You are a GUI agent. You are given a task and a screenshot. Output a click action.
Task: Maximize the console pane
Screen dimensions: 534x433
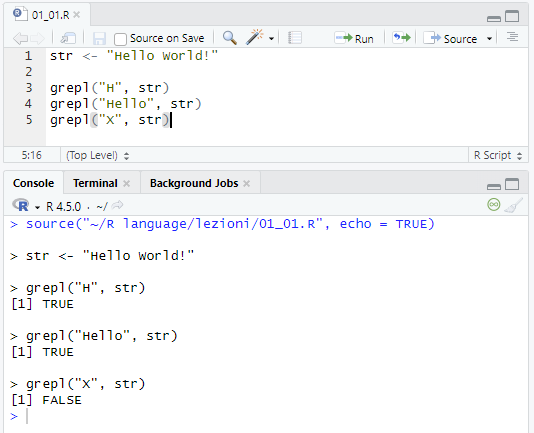click(x=512, y=184)
